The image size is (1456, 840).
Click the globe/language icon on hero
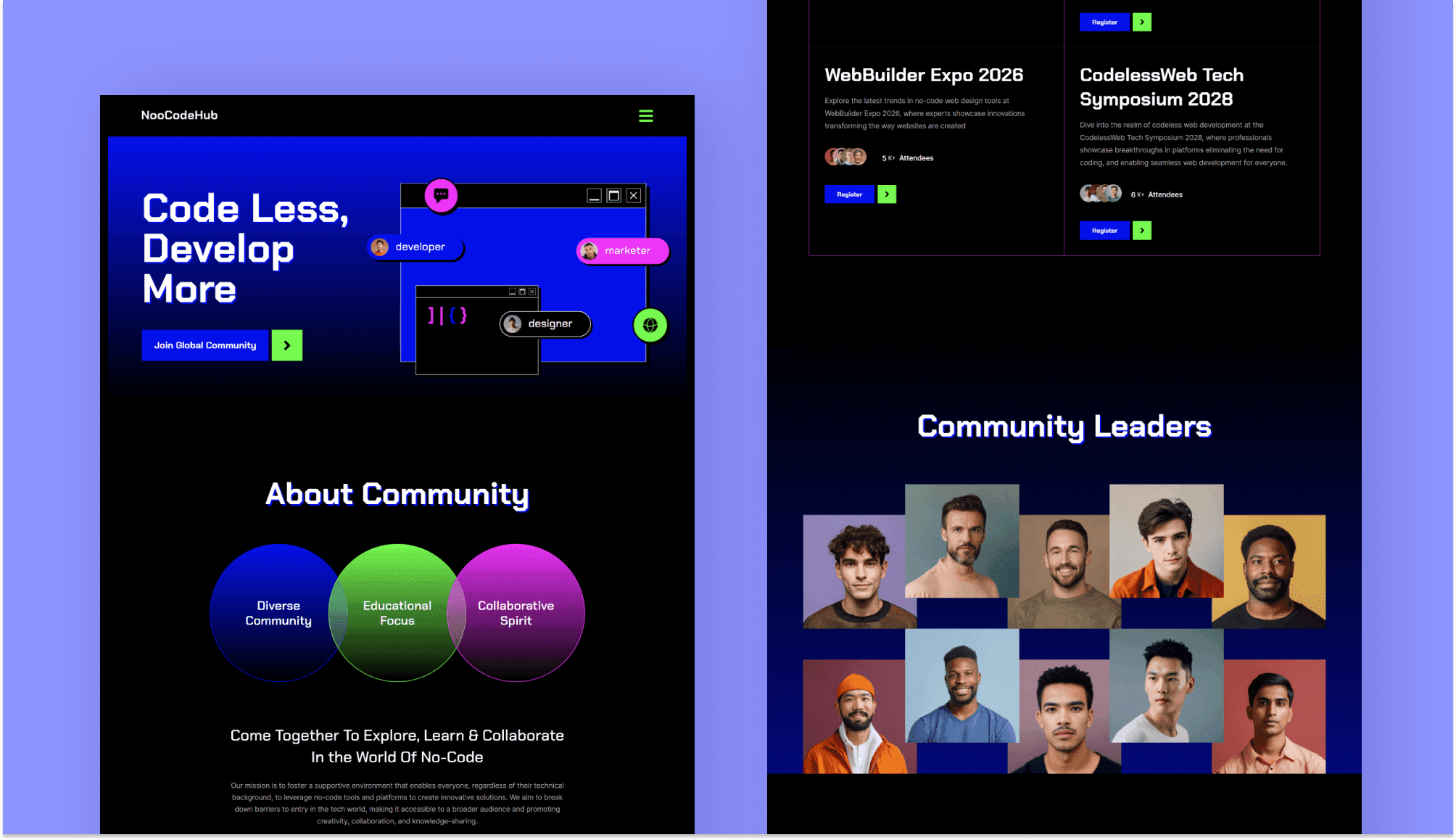(x=651, y=324)
